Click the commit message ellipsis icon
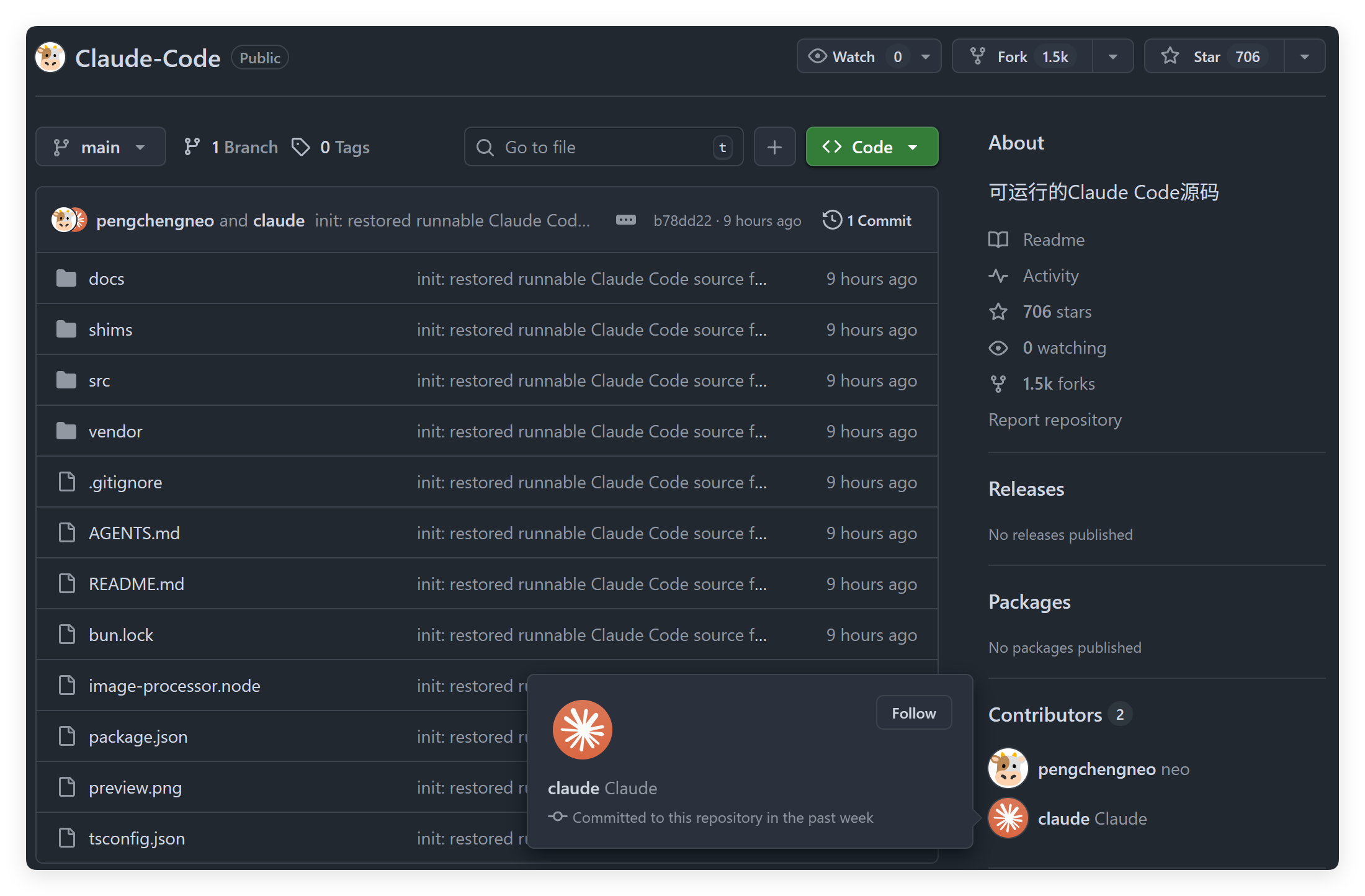1365x896 pixels. [x=625, y=220]
